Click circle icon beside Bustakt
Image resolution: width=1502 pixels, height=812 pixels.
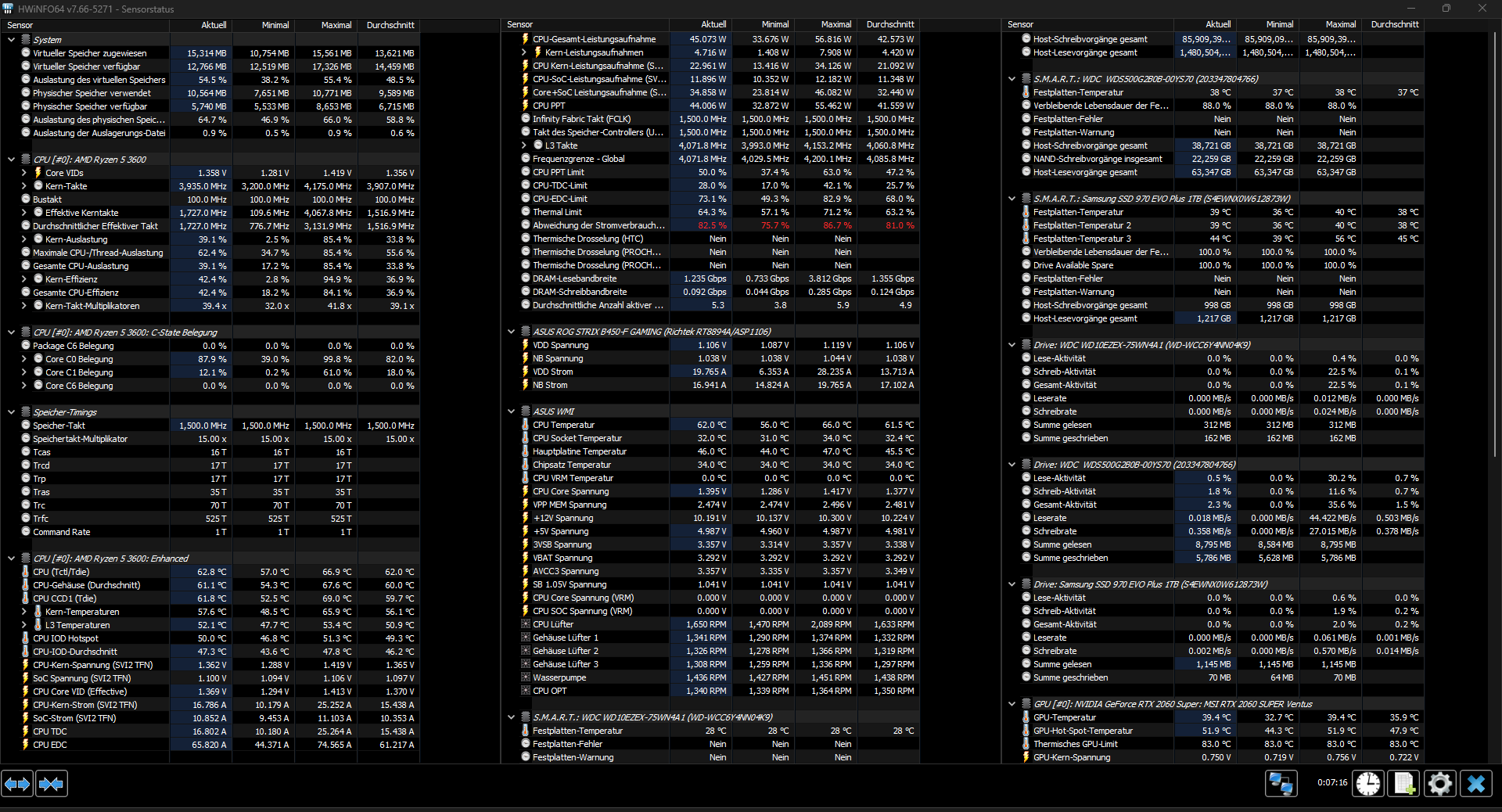click(x=26, y=199)
